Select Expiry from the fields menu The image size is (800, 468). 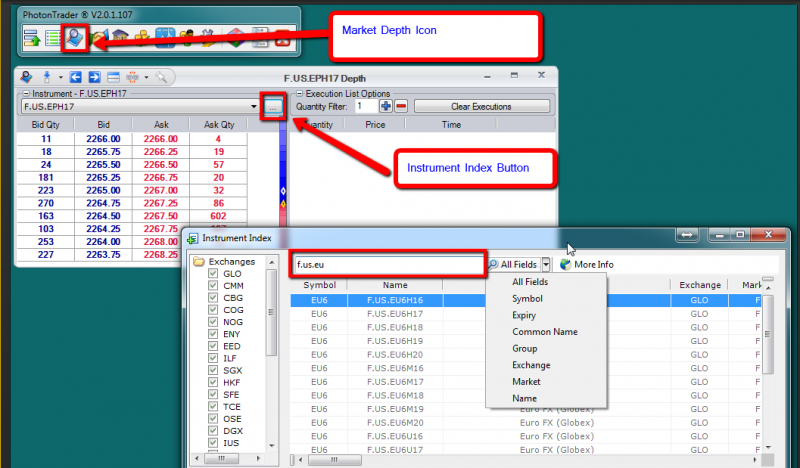[524, 315]
